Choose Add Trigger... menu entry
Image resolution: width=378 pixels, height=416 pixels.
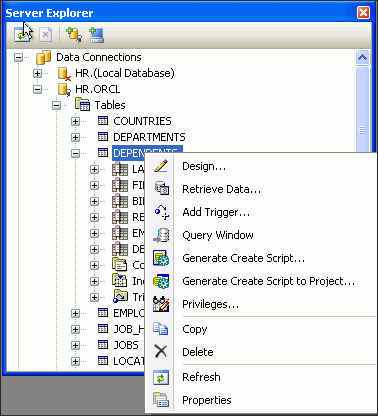click(260, 212)
